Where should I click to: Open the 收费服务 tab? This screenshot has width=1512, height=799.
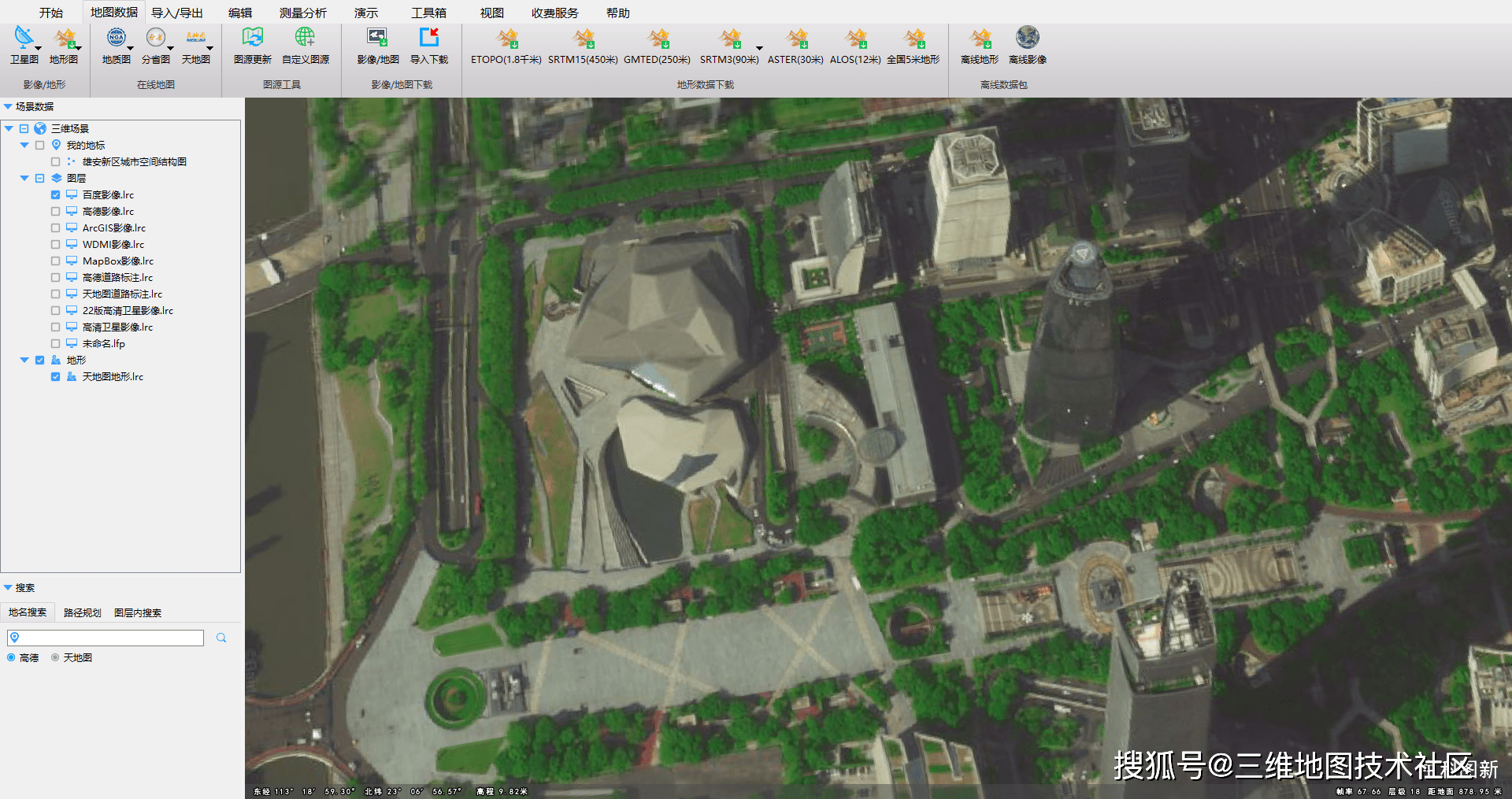(x=554, y=13)
